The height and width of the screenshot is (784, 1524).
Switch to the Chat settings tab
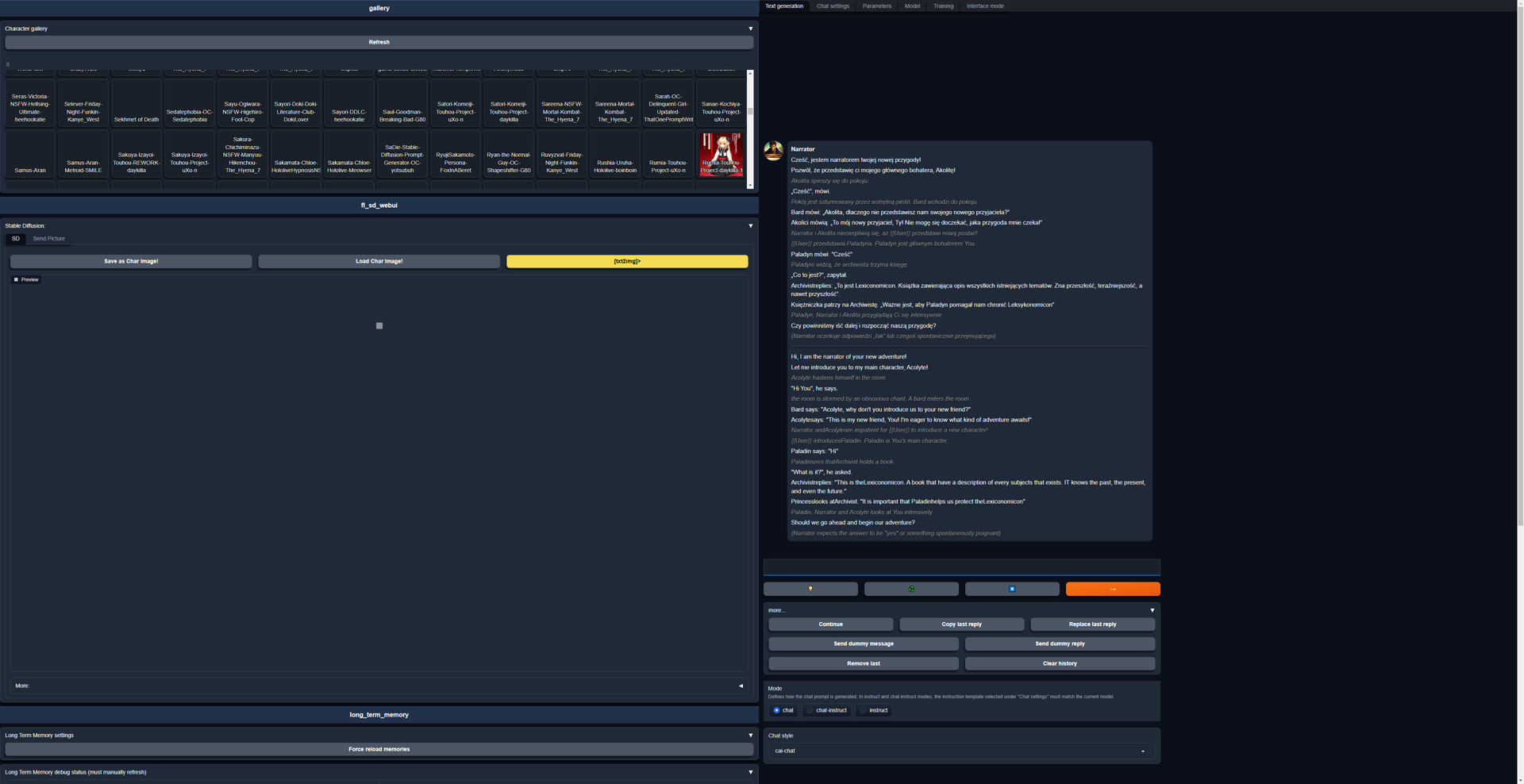coord(833,6)
